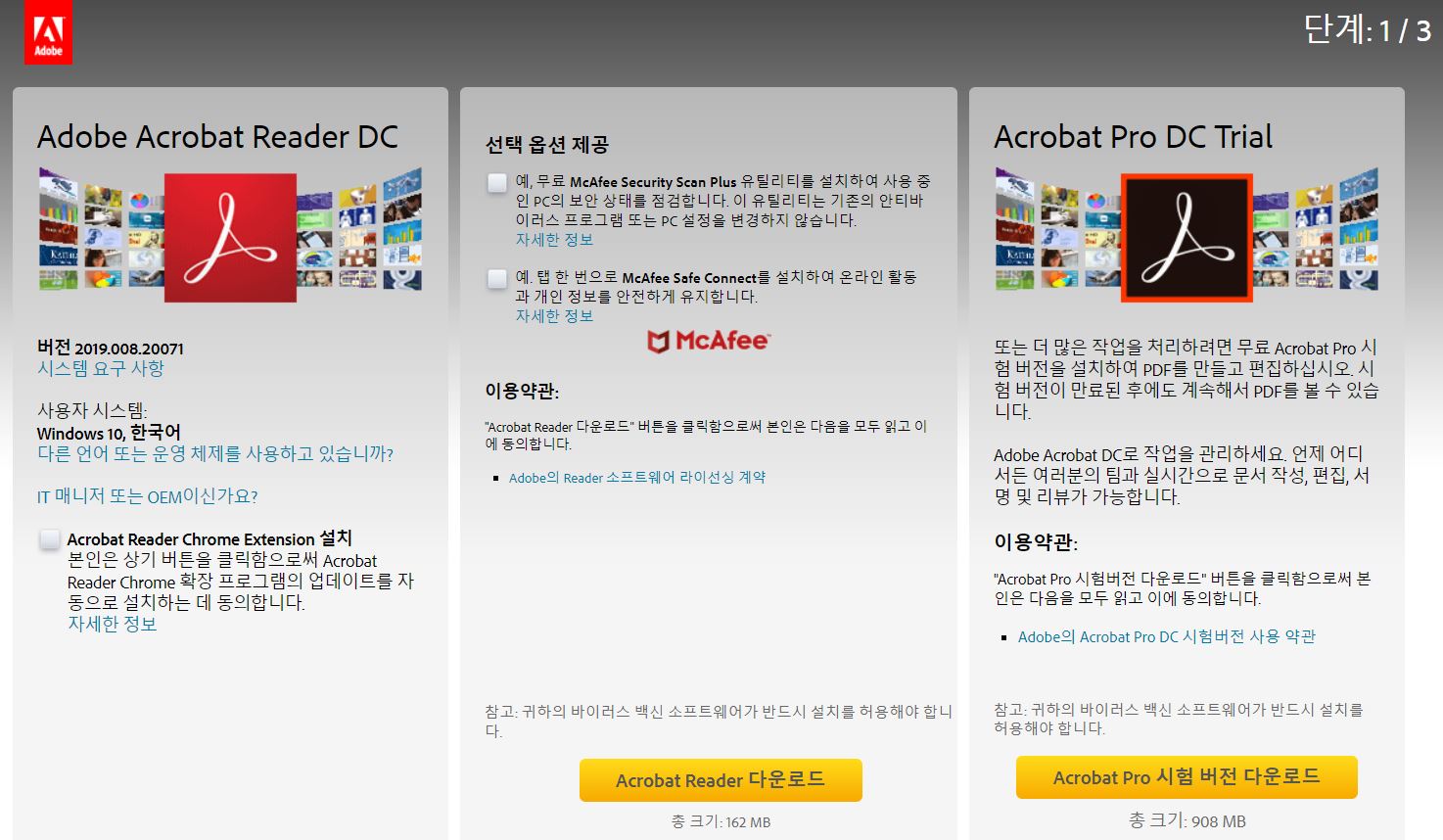This screenshot has height=840, width=1443.
Task: Check the McAfee Security Scan Plus checkbox
Action: [497, 182]
